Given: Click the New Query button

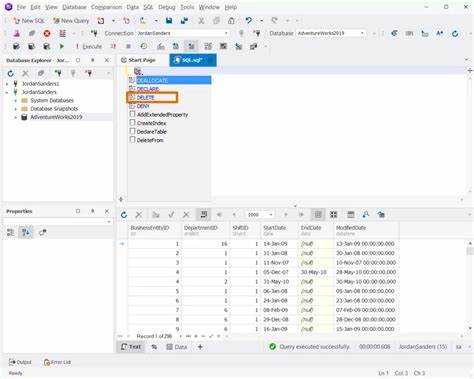Looking at the screenshot, I should (x=71, y=21).
